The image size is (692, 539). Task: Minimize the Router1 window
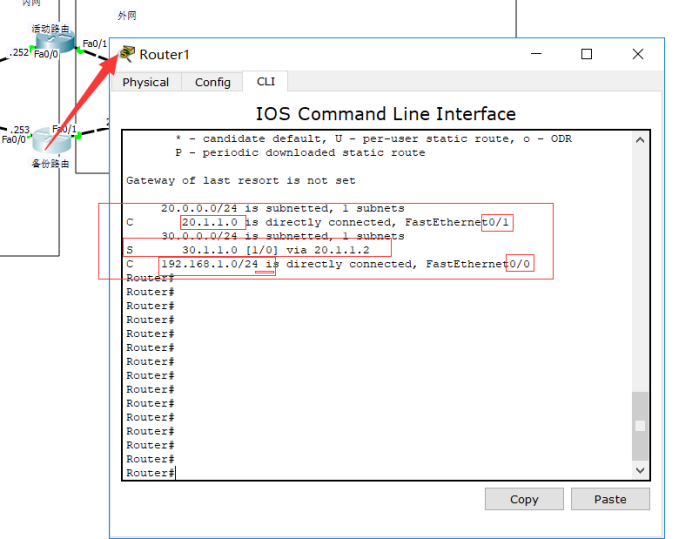536,54
